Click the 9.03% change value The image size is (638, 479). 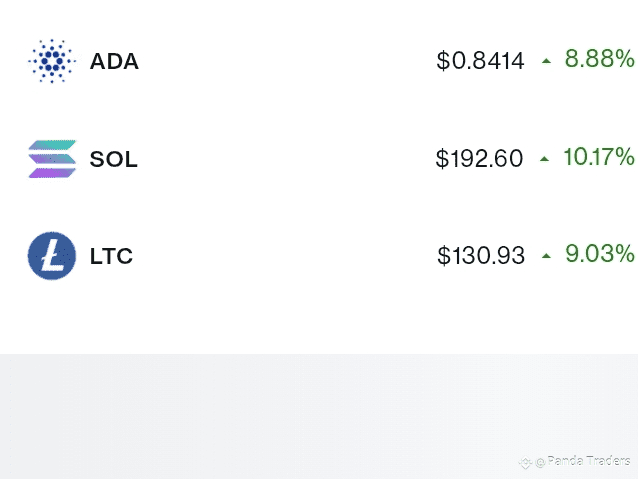(x=600, y=254)
